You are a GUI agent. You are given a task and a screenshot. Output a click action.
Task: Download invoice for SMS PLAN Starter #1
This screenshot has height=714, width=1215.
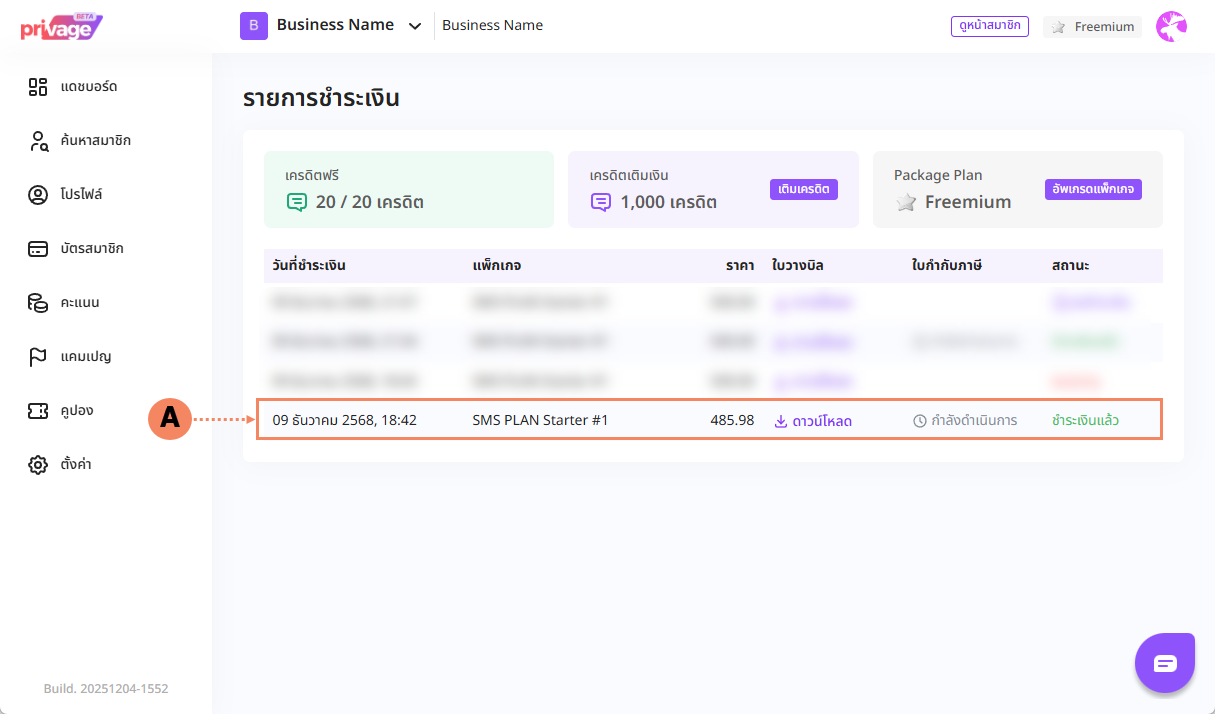point(813,421)
